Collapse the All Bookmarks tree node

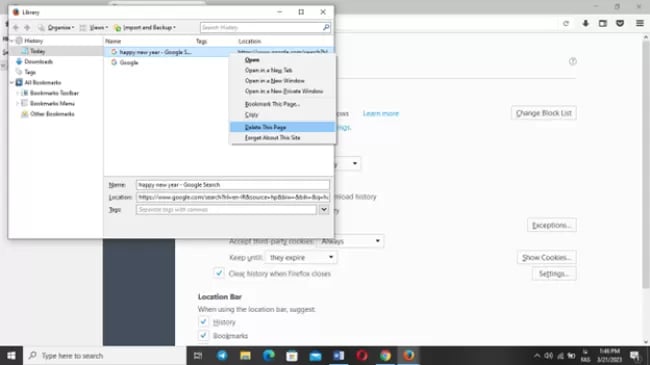tap(12, 83)
